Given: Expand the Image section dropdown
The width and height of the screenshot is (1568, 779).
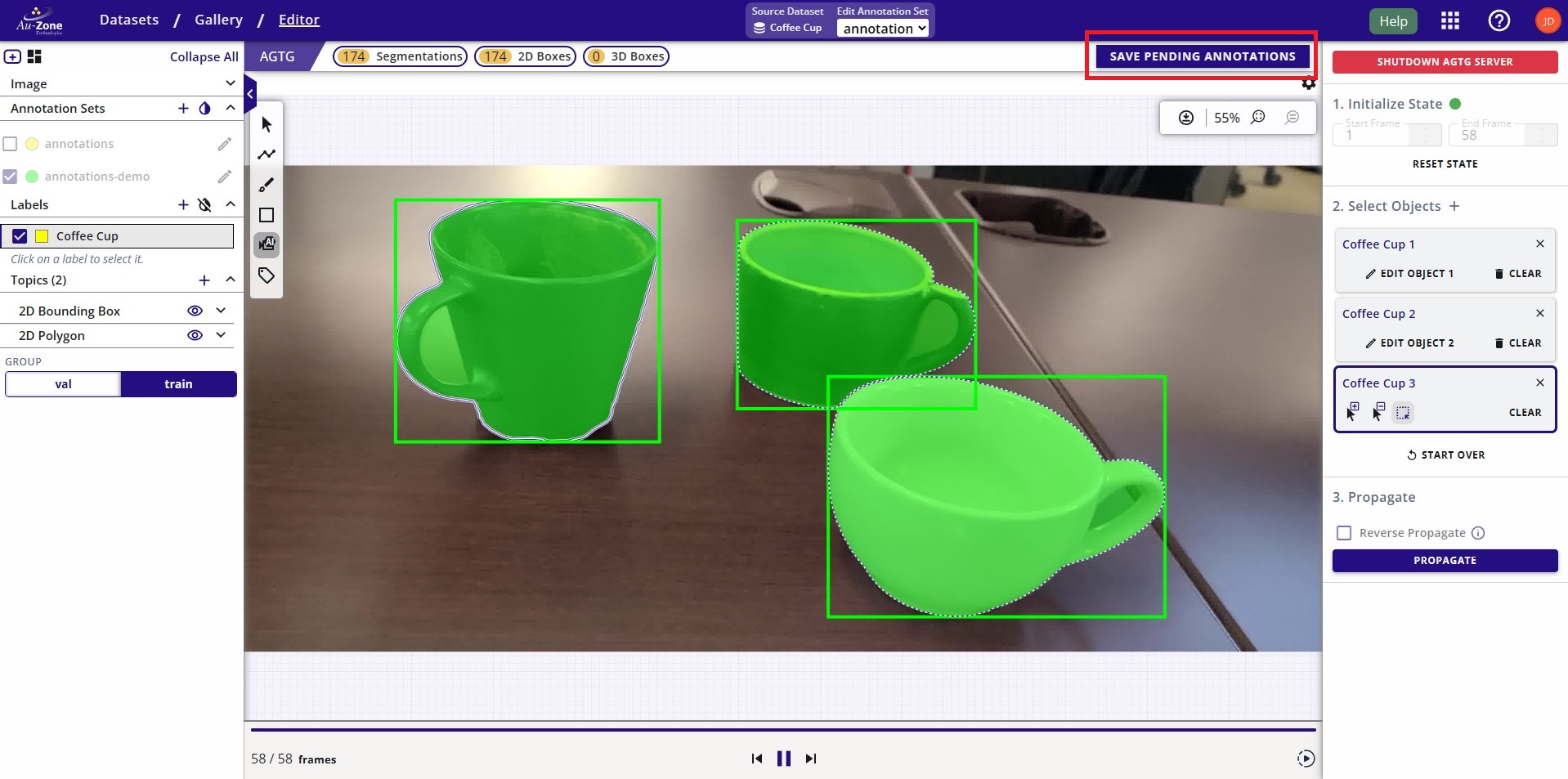Looking at the screenshot, I should click(230, 83).
